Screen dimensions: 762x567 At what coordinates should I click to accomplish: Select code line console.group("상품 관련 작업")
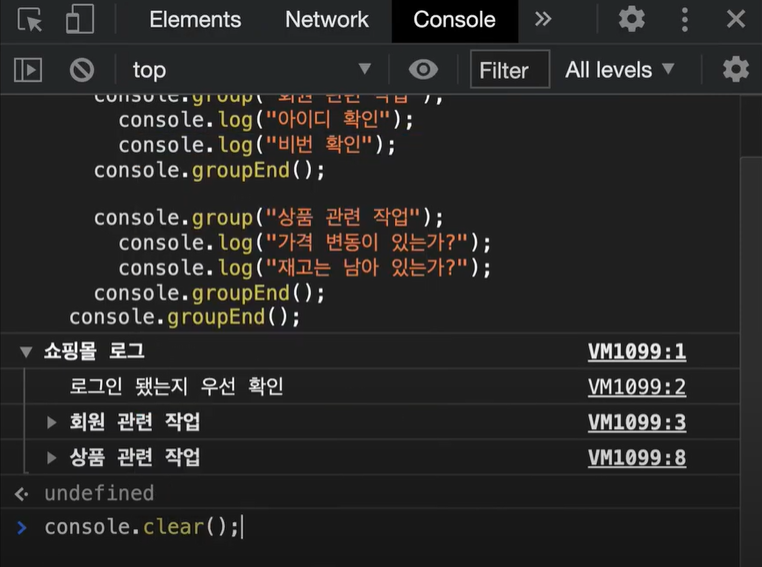point(269,218)
